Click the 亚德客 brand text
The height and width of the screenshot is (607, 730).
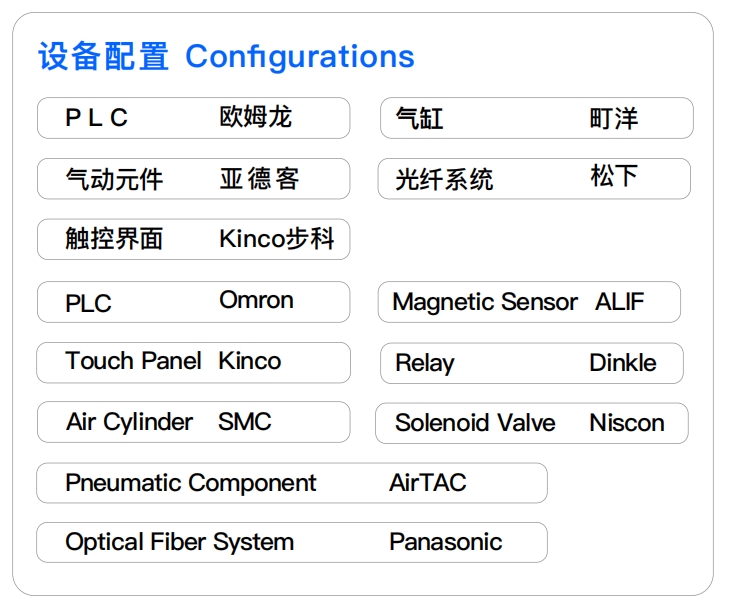tap(259, 179)
